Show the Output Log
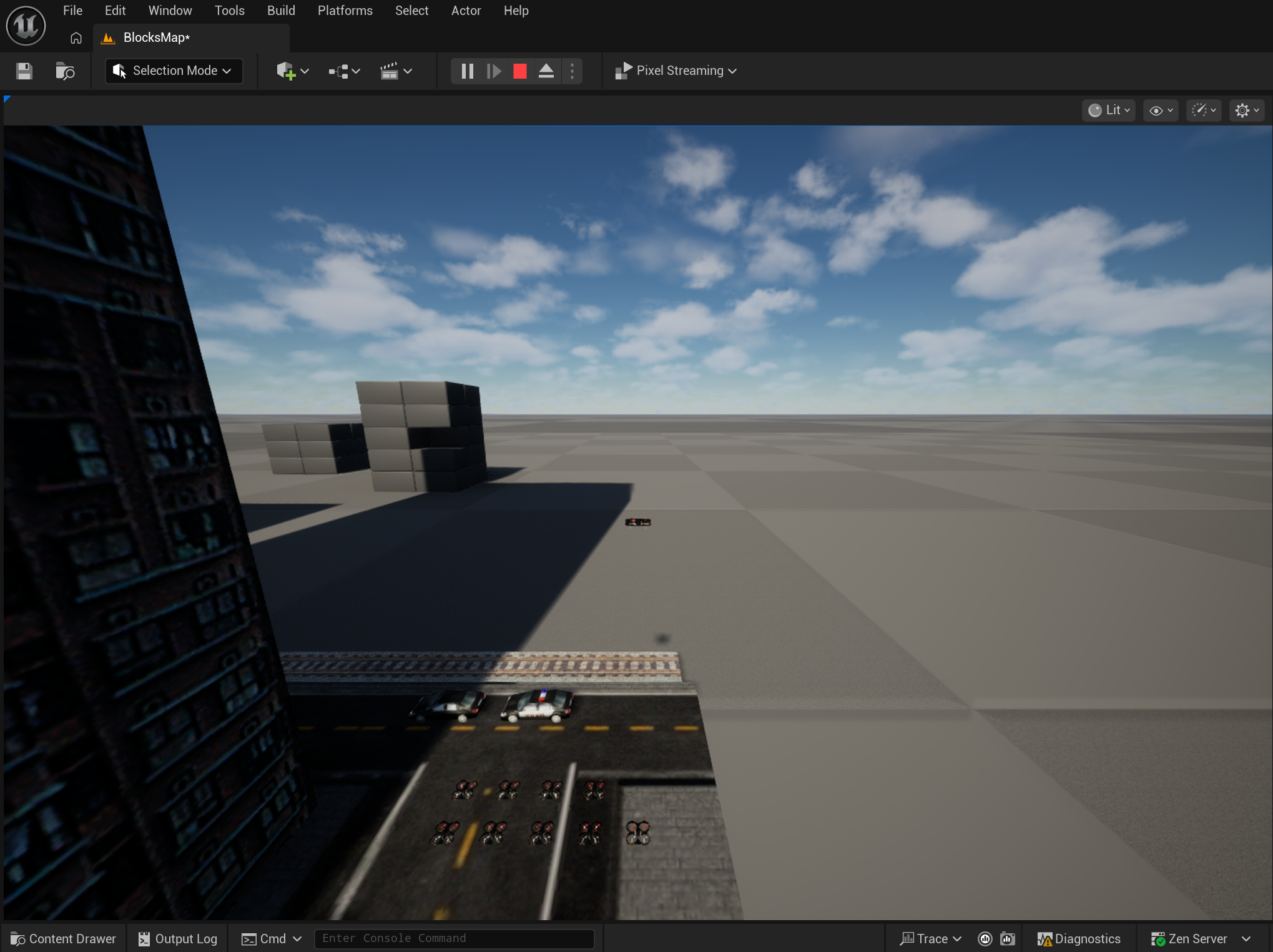The height and width of the screenshot is (952, 1273). 178,938
